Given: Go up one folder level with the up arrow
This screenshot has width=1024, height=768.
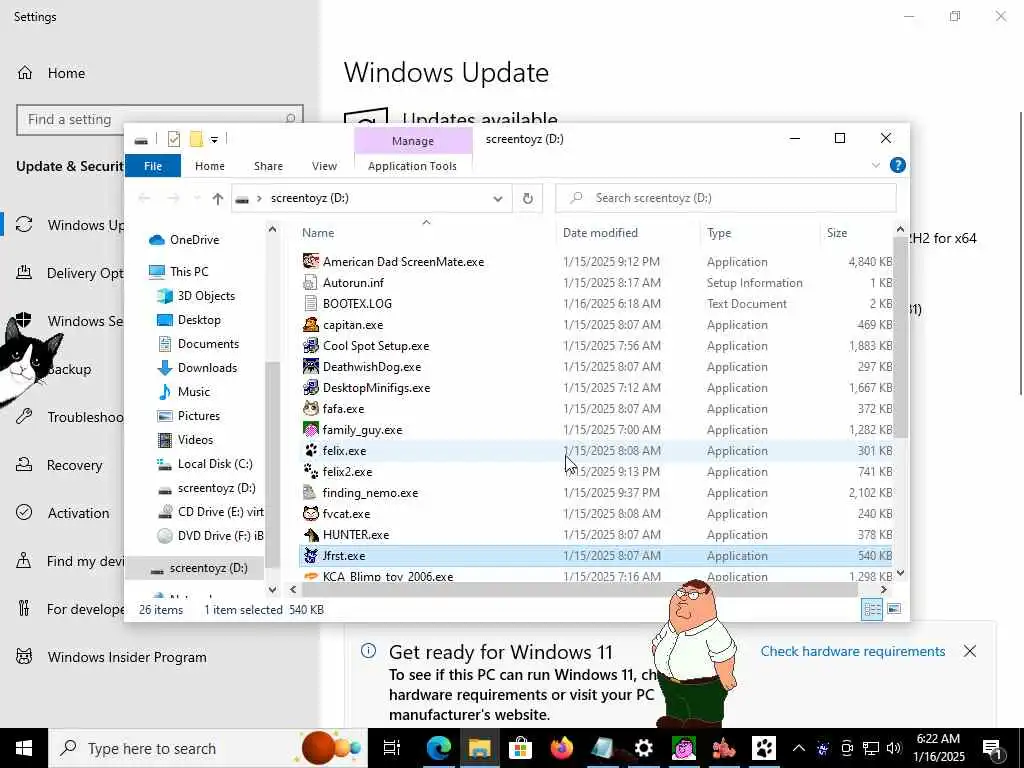Looking at the screenshot, I should tap(217, 198).
